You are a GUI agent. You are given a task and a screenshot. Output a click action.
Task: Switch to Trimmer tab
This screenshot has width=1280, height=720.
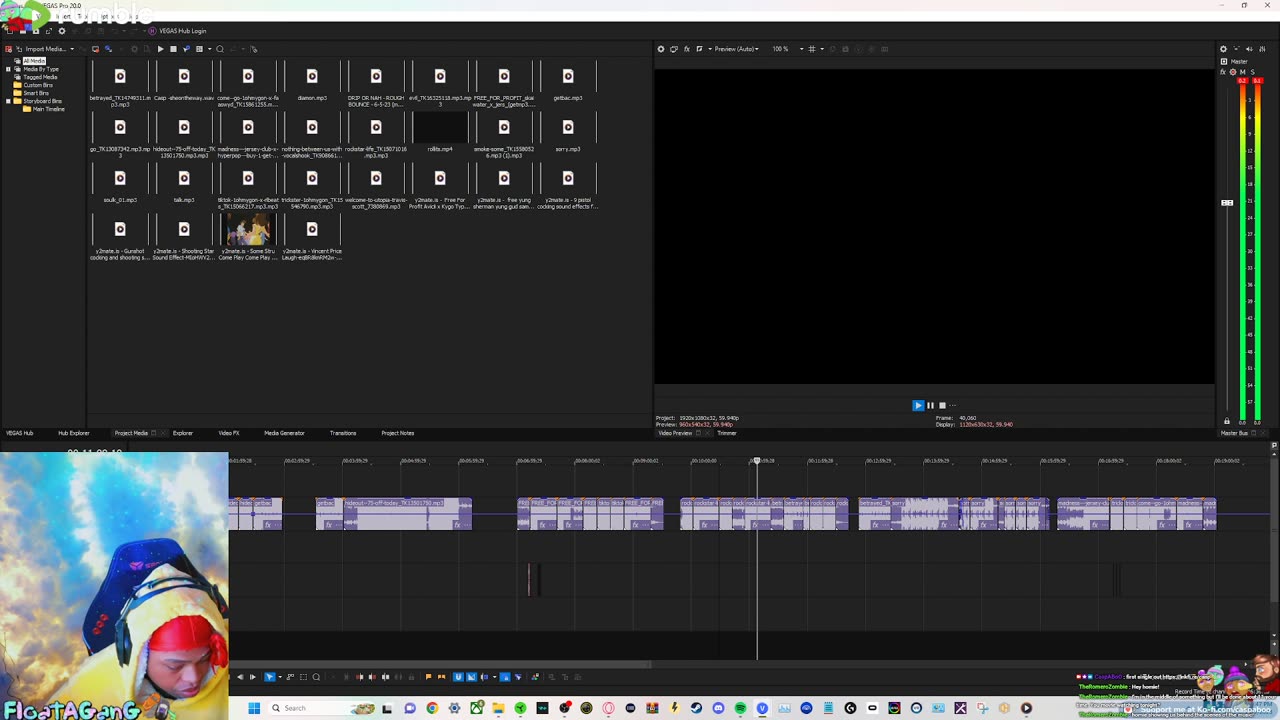pos(727,433)
